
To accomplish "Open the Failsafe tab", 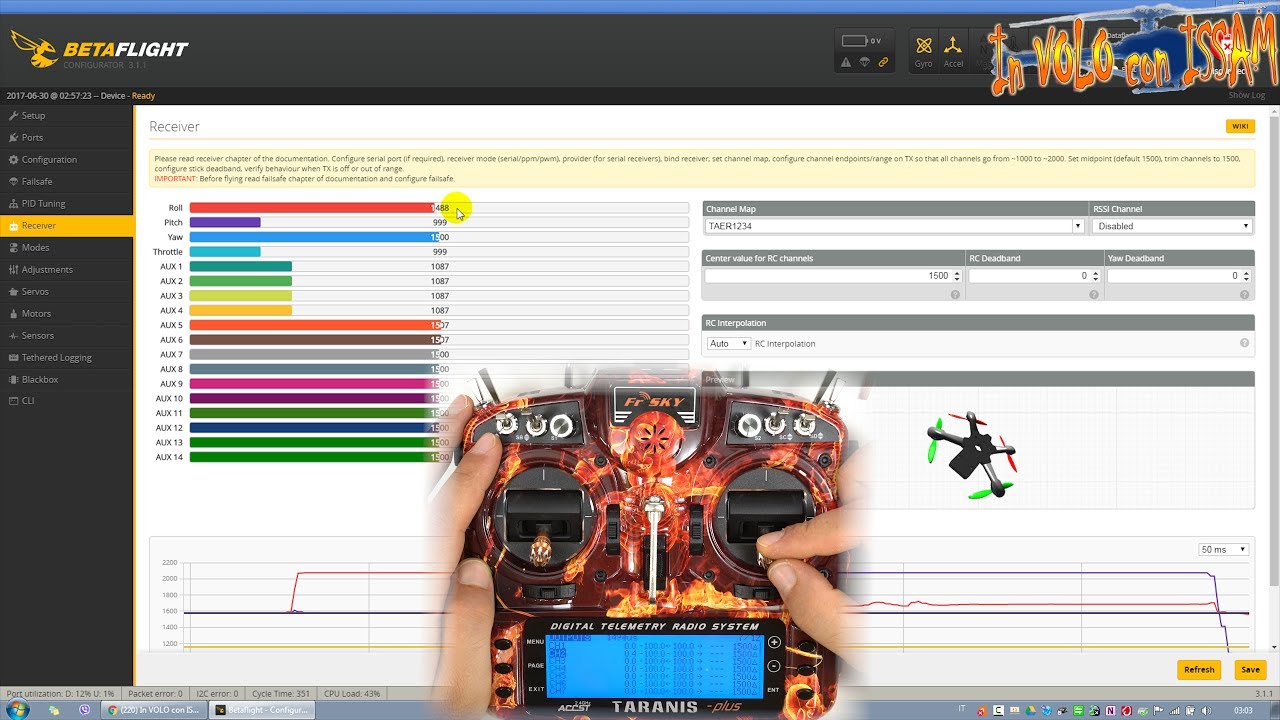I will [x=66, y=181].
